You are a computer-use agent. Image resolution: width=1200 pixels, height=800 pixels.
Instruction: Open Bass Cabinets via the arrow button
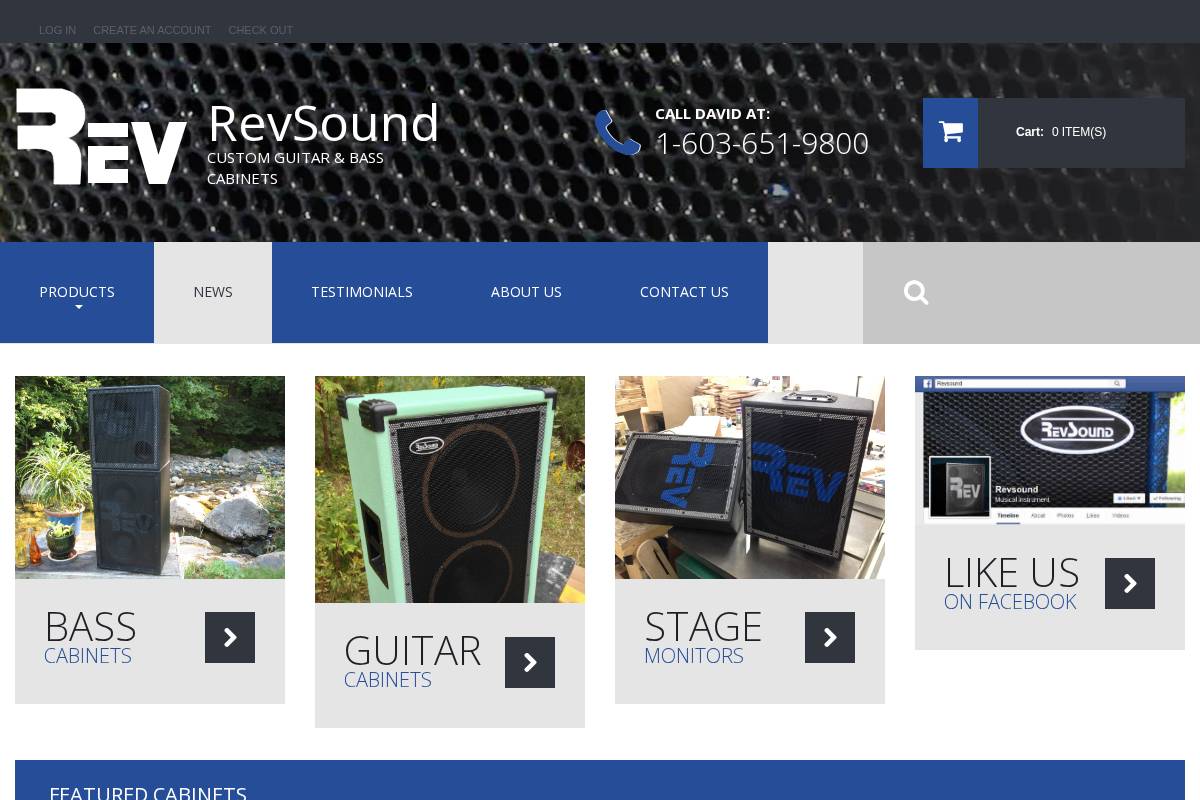(230, 637)
